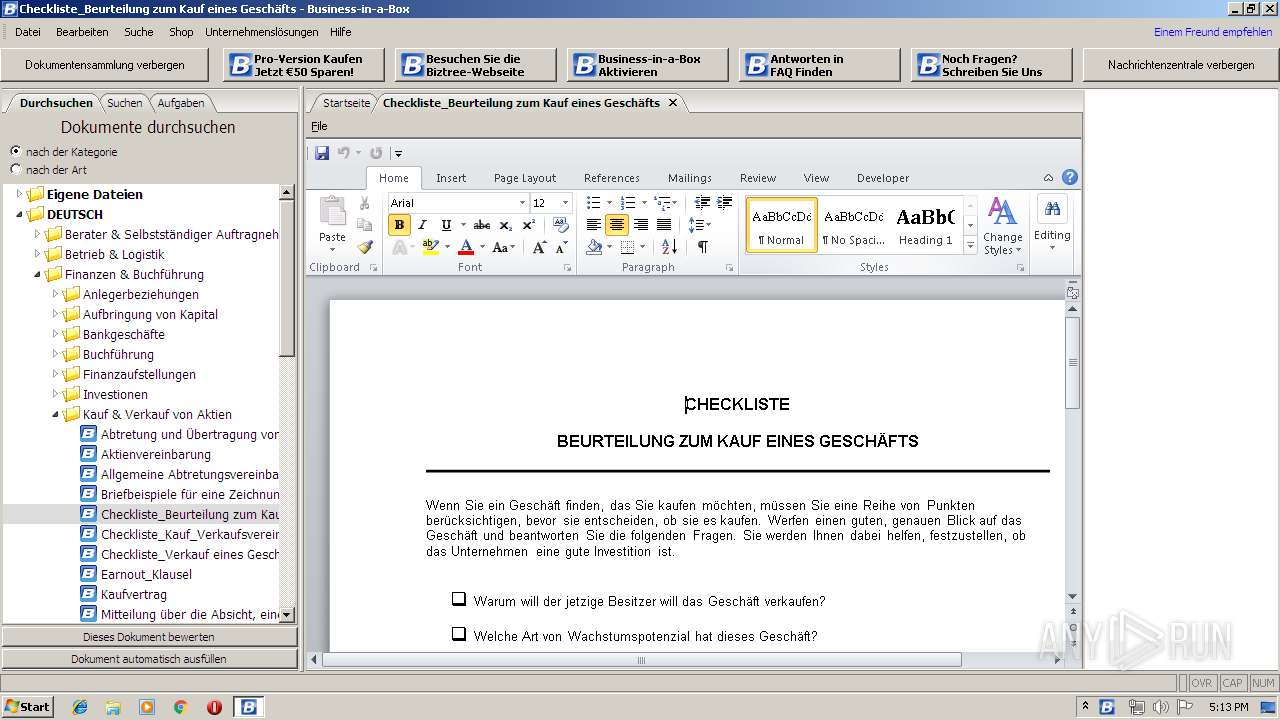Align text left
The width and height of the screenshot is (1280, 720).
click(594, 225)
